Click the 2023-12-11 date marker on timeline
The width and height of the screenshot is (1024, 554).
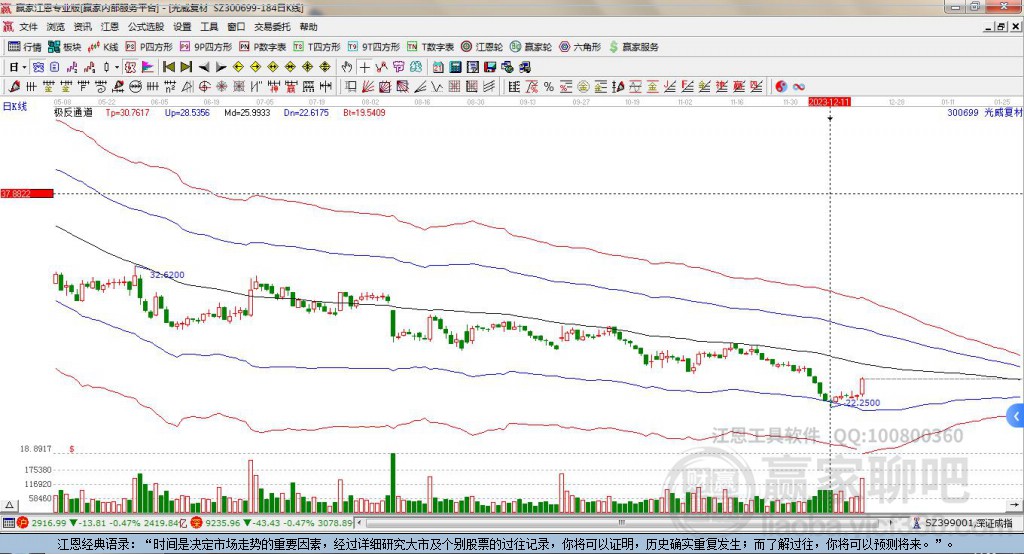point(829,102)
